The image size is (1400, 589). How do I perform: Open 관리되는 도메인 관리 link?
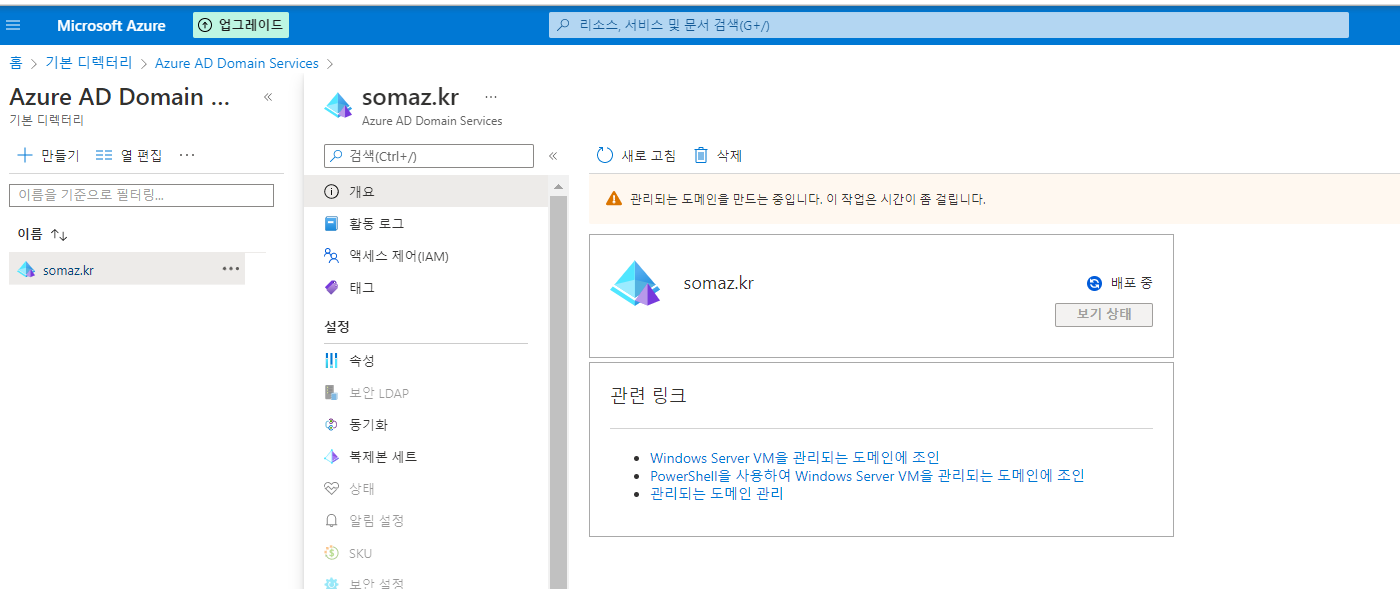(x=717, y=494)
